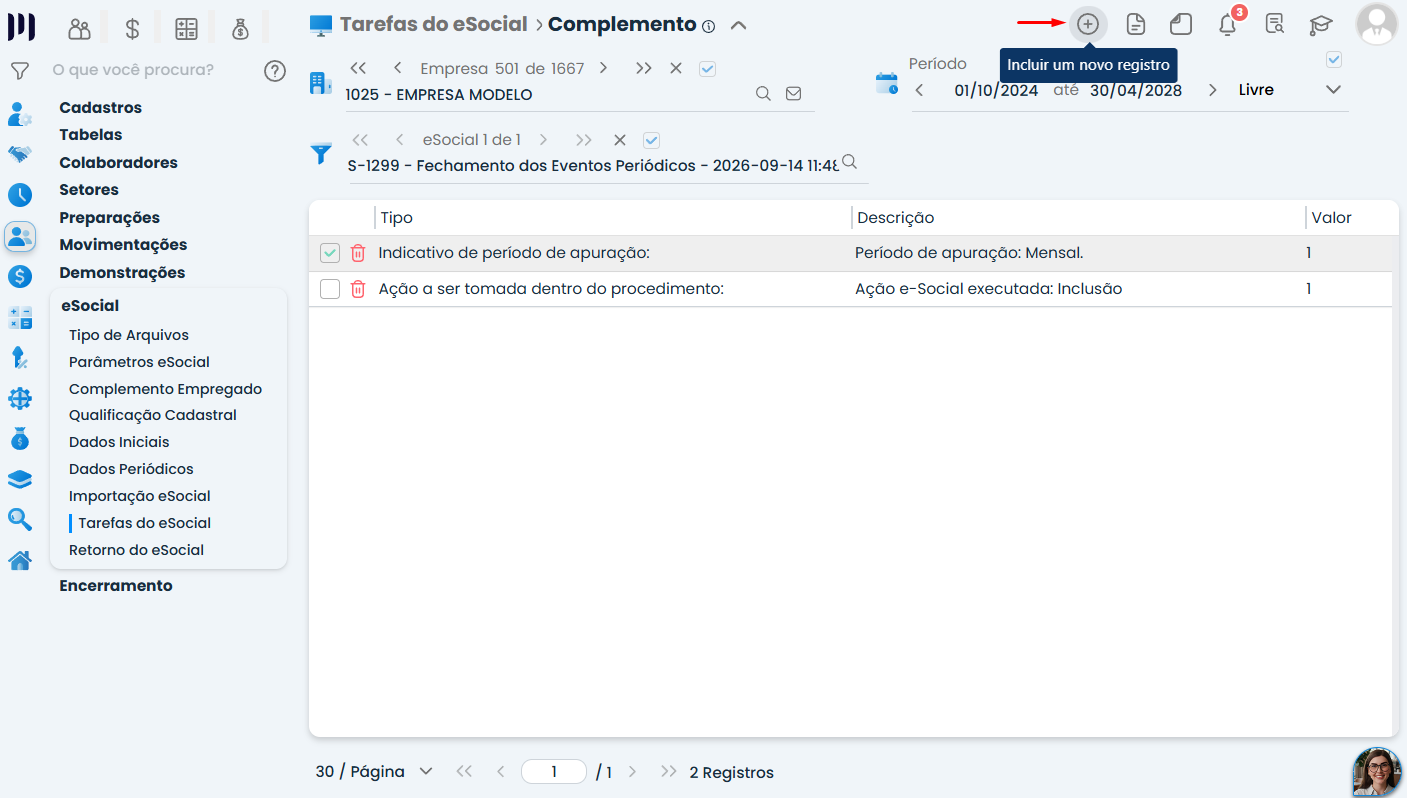
Task: Open the notifications bell with 3 badge
Action: (1228, 25)
